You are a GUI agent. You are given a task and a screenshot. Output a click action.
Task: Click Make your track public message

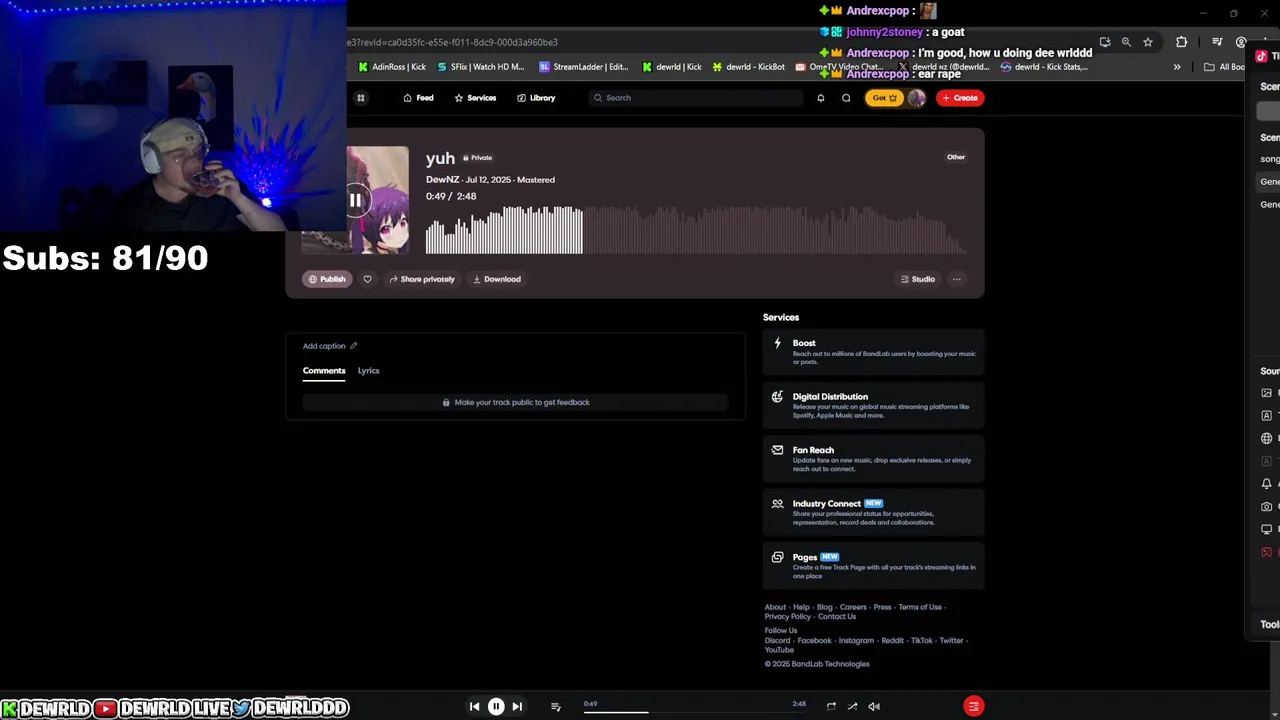click(516, 402)
